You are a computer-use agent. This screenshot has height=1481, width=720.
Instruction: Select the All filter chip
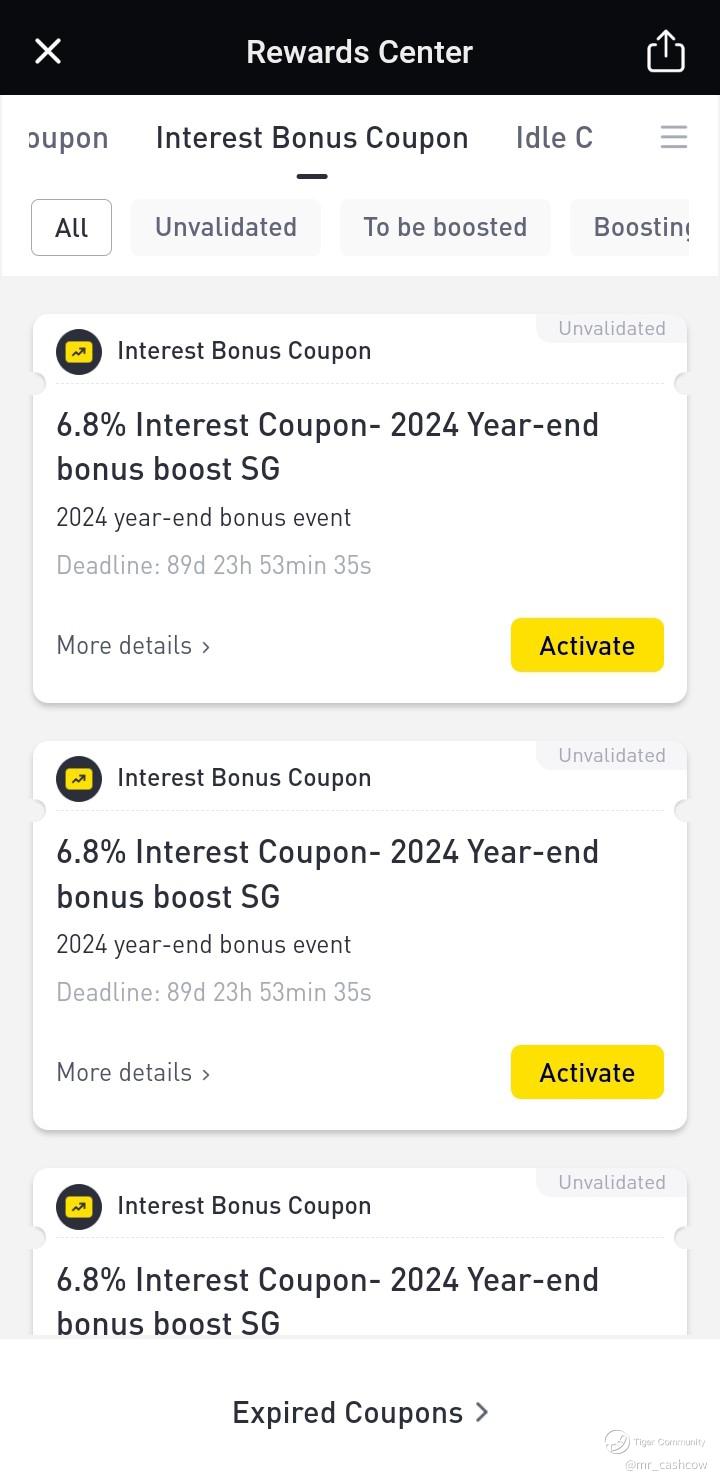(x=71, y=228)
